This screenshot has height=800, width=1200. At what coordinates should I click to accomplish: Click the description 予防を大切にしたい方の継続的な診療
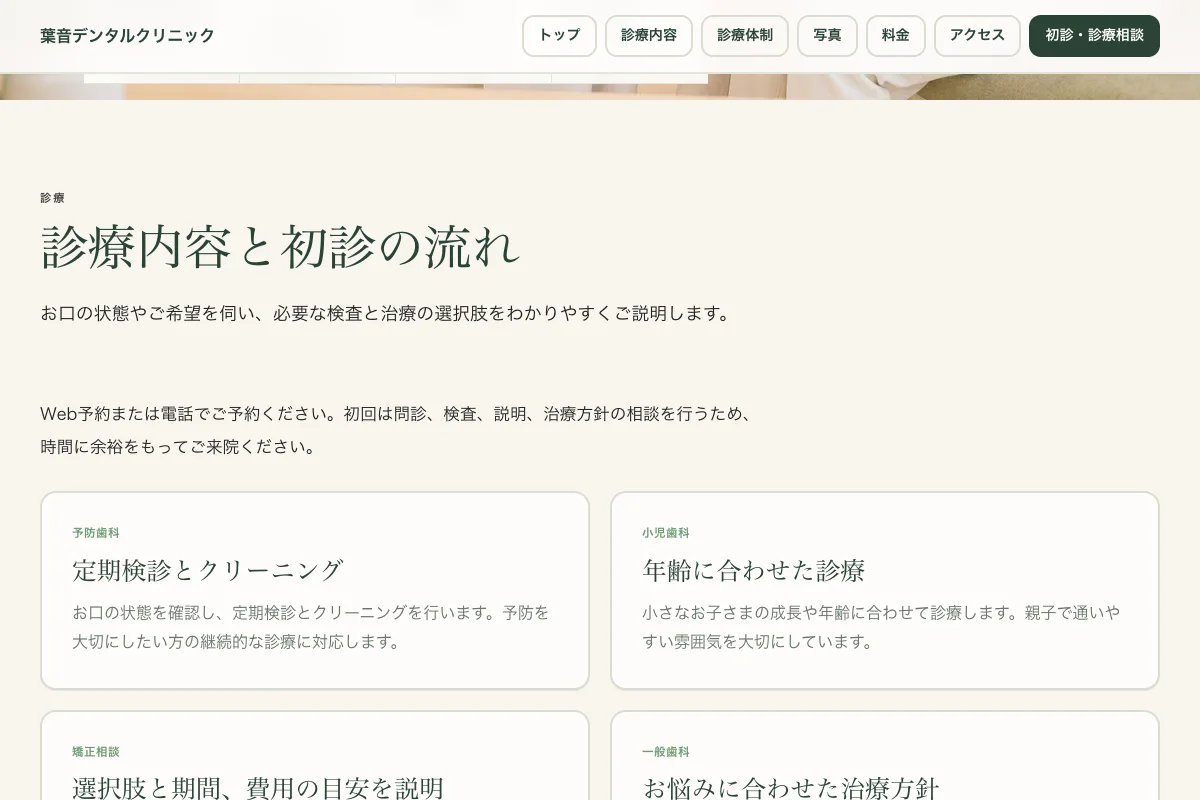click(x=311, y=627)
